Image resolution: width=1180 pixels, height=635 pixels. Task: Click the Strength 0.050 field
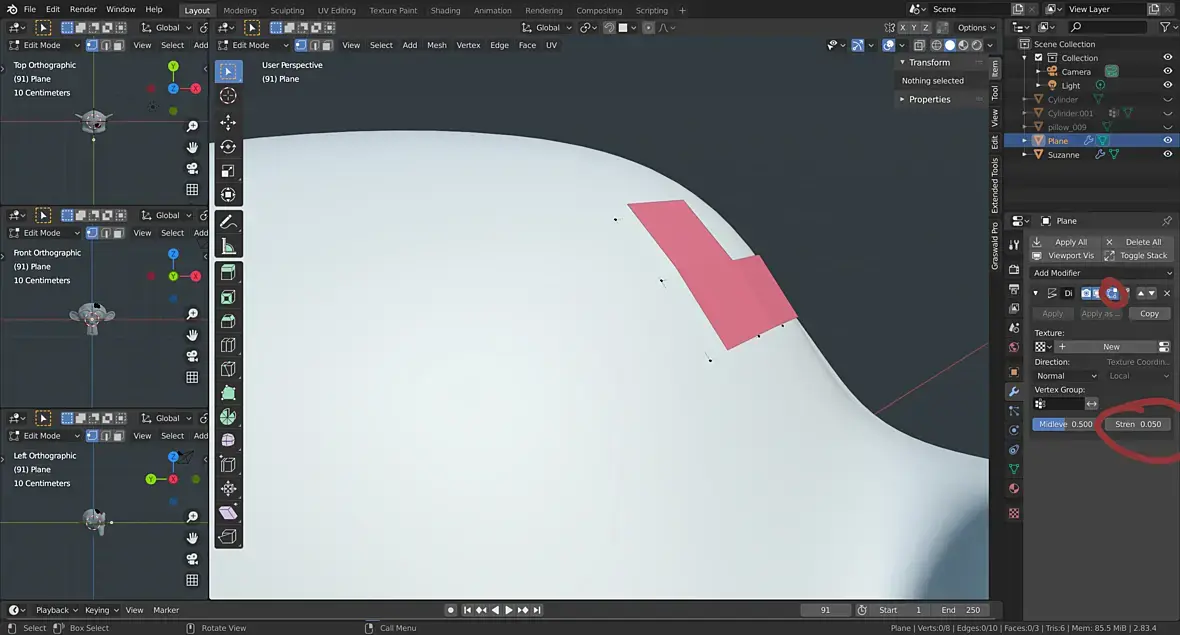(x=1138, y=424)
